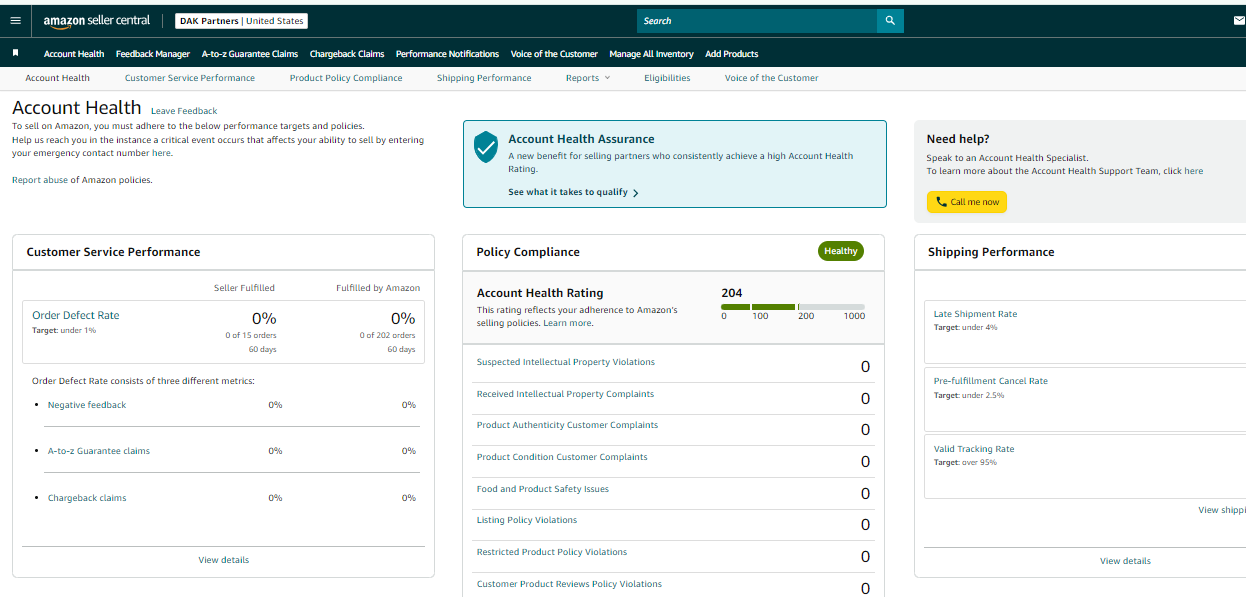This screenshot has height=597, width=1246.
Task: Click the emergency contact 'here' link
Action: coord(161,153)
